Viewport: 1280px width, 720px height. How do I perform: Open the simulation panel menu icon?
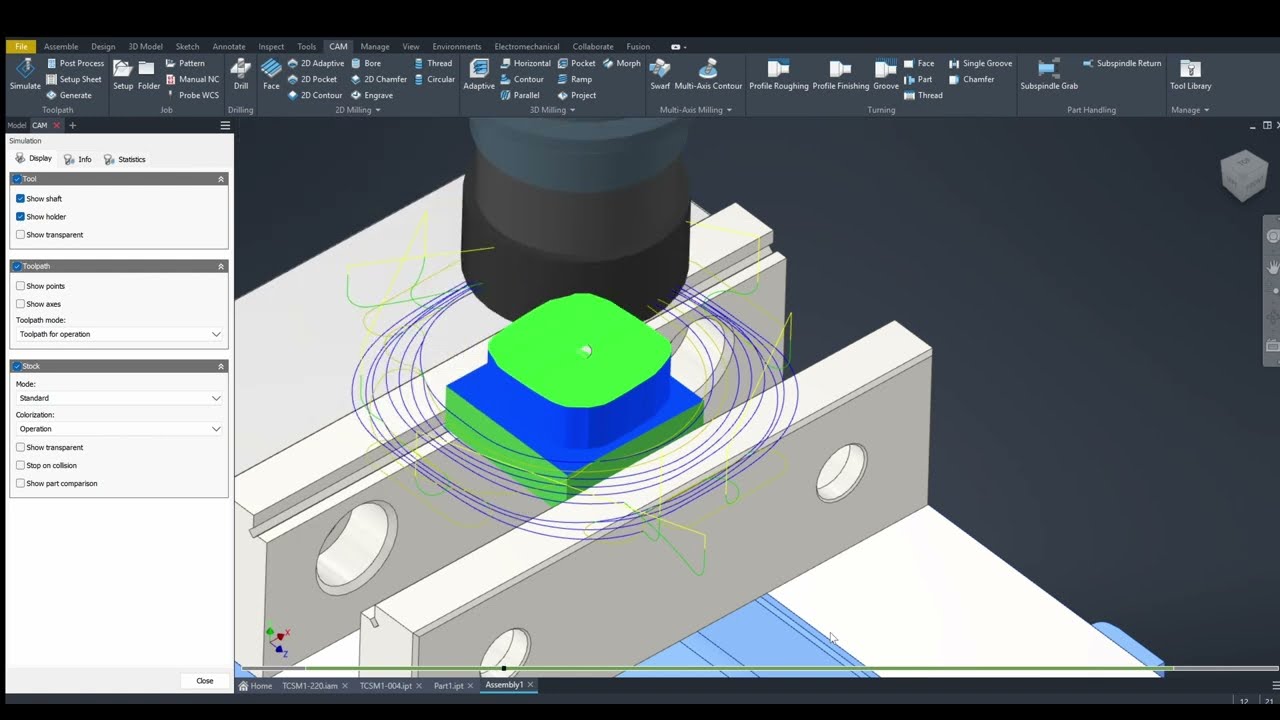point(225,125)
